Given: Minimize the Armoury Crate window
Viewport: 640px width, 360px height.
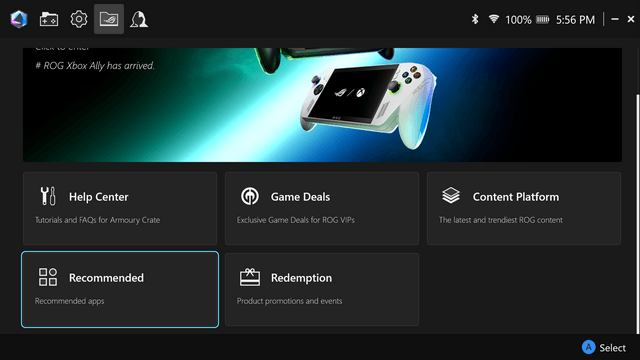Looking at the screenshot, I should [x=615, y=19].
